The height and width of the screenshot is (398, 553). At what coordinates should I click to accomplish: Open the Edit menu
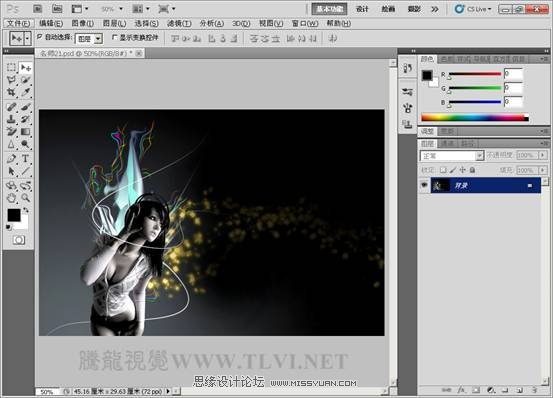click(51, 24)
